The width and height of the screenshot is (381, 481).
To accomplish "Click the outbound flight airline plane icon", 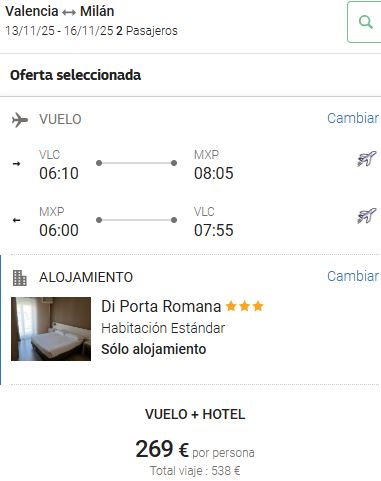I will [x=367, y=159].
